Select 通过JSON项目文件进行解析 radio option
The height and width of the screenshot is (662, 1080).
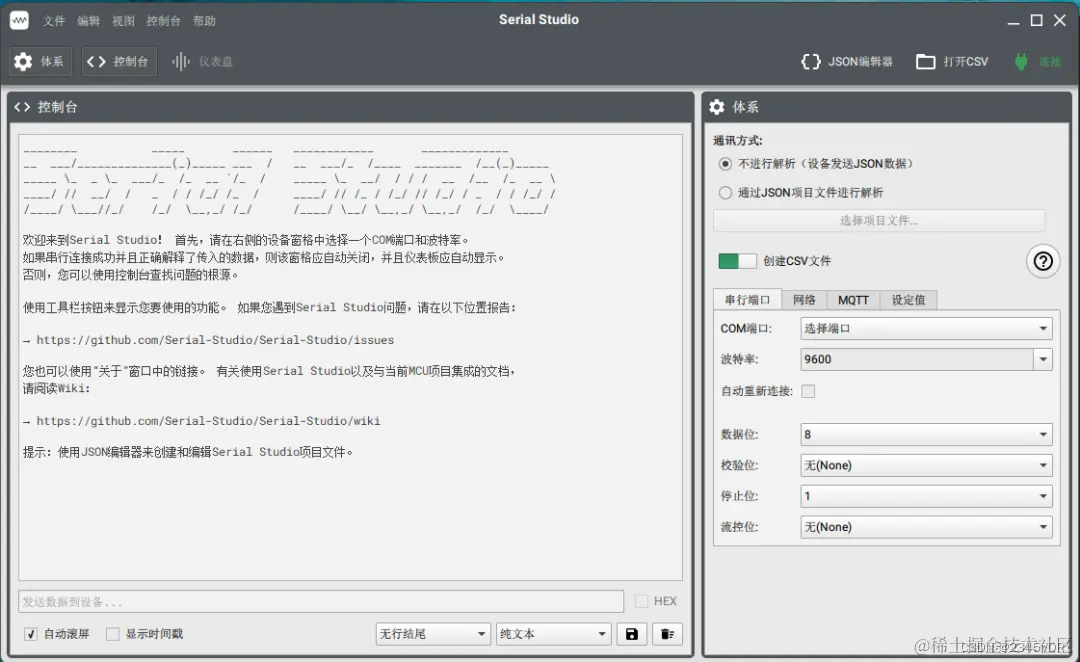pyautogui.click(x=725, y=193)
